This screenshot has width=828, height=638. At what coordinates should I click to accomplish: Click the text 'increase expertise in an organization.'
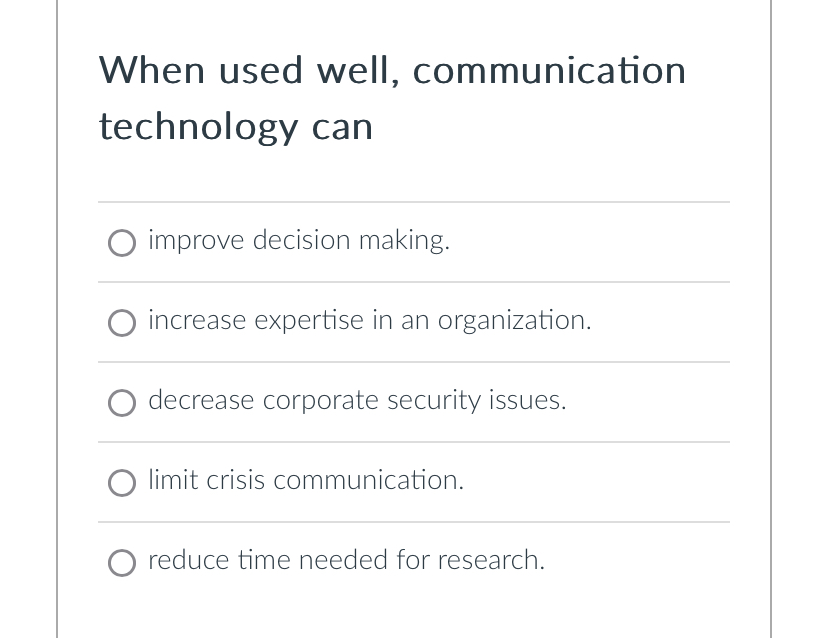370,320
